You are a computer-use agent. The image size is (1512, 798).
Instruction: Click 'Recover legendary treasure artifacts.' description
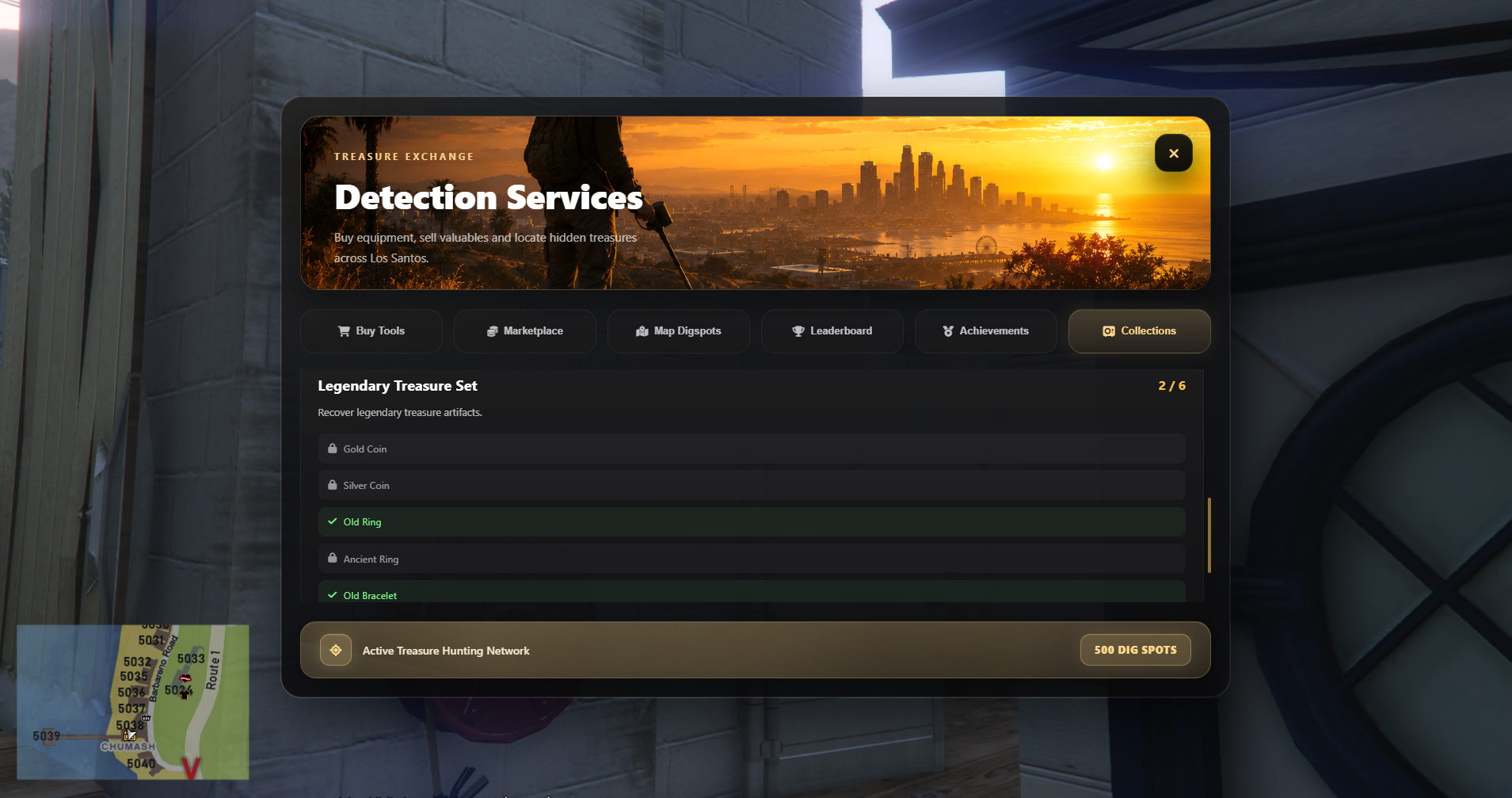pyautogui.click(x=400, y=413)
